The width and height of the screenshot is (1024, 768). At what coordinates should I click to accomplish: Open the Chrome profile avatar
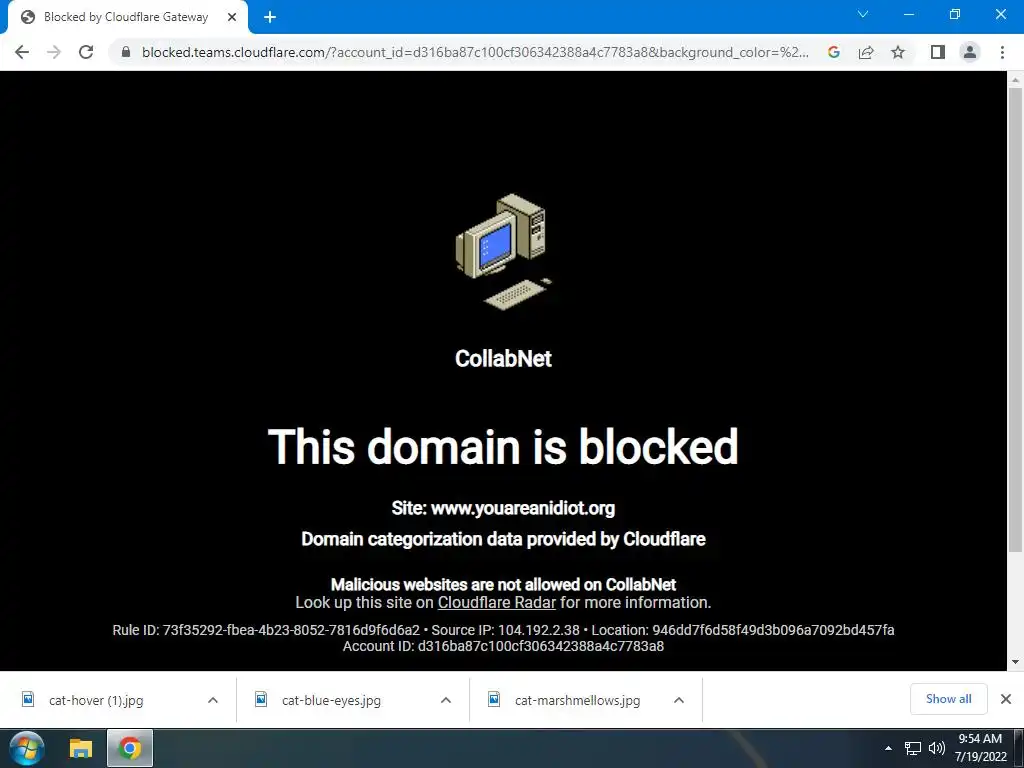point(970,52)
